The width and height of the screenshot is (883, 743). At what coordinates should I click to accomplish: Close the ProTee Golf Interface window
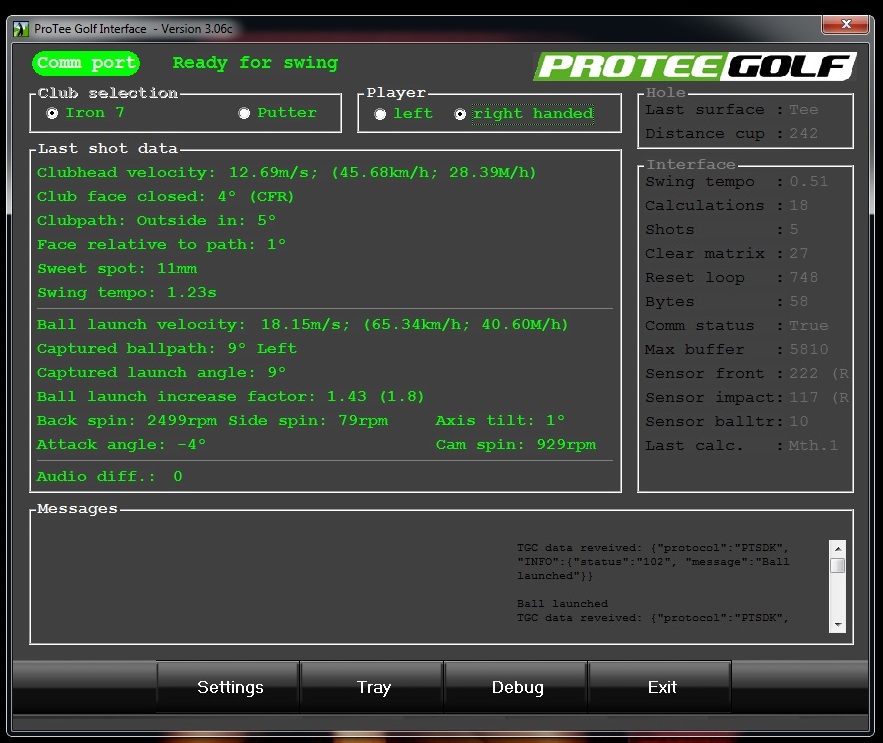pos(846,24)
